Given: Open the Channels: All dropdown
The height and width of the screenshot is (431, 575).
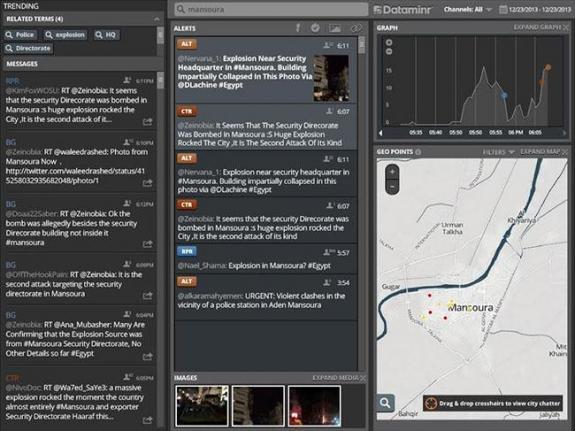Looking at the screenshot, I should [468, 10].
